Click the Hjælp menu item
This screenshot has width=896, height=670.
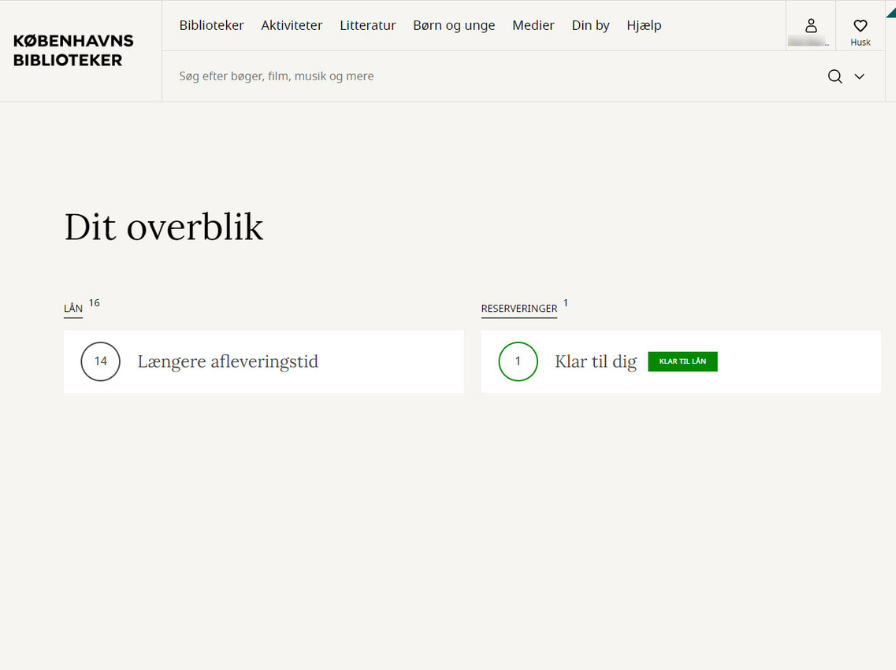[644, 25]
